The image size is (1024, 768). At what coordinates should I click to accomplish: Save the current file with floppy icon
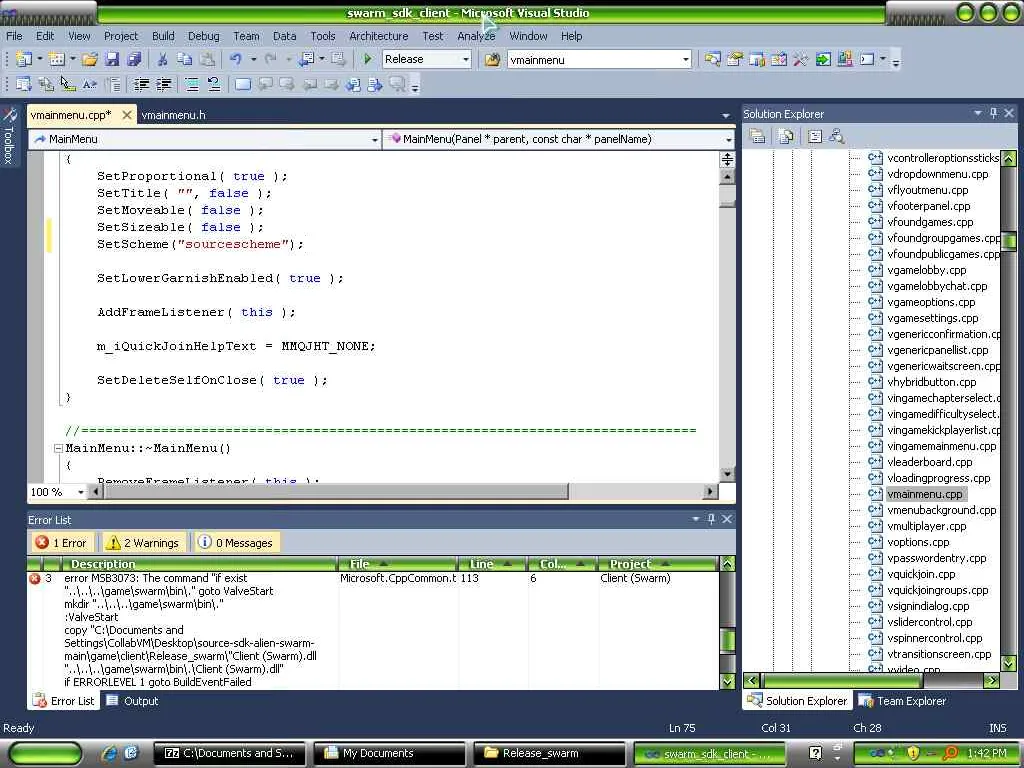(x=112, y=59)
